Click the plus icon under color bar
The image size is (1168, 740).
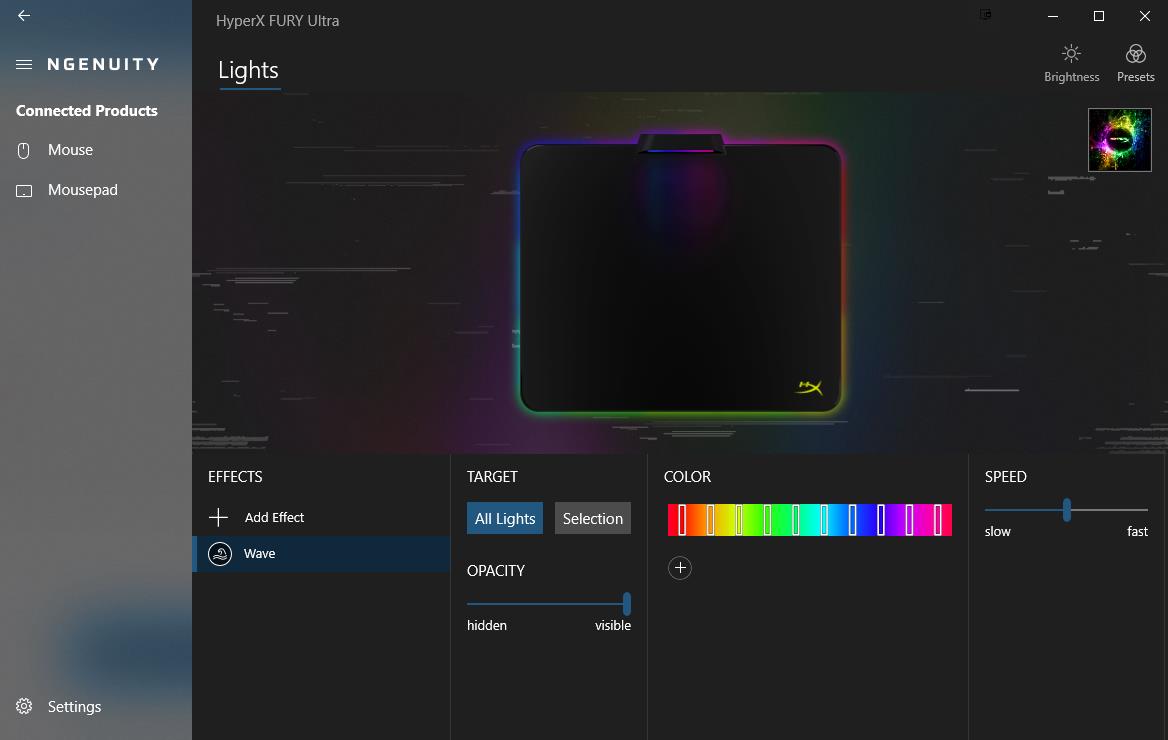(680, 568)
